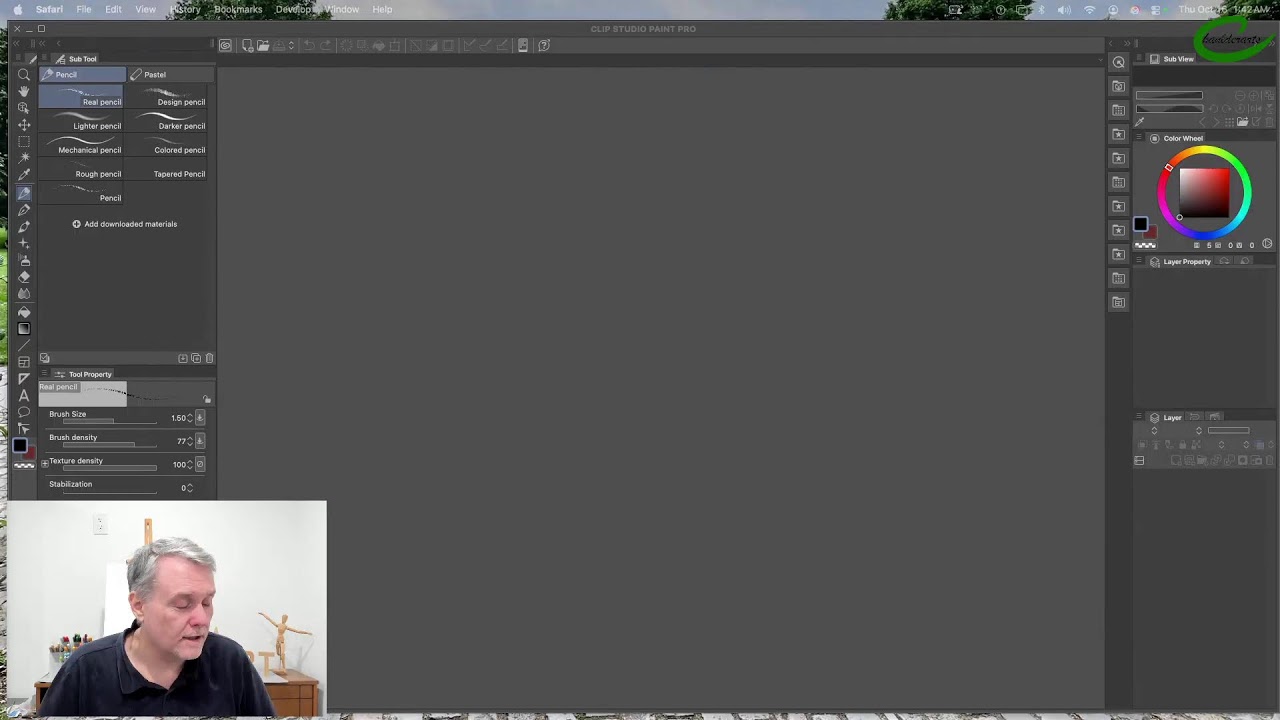Switch to the Pencil tool group tab

tap(83, 74)
